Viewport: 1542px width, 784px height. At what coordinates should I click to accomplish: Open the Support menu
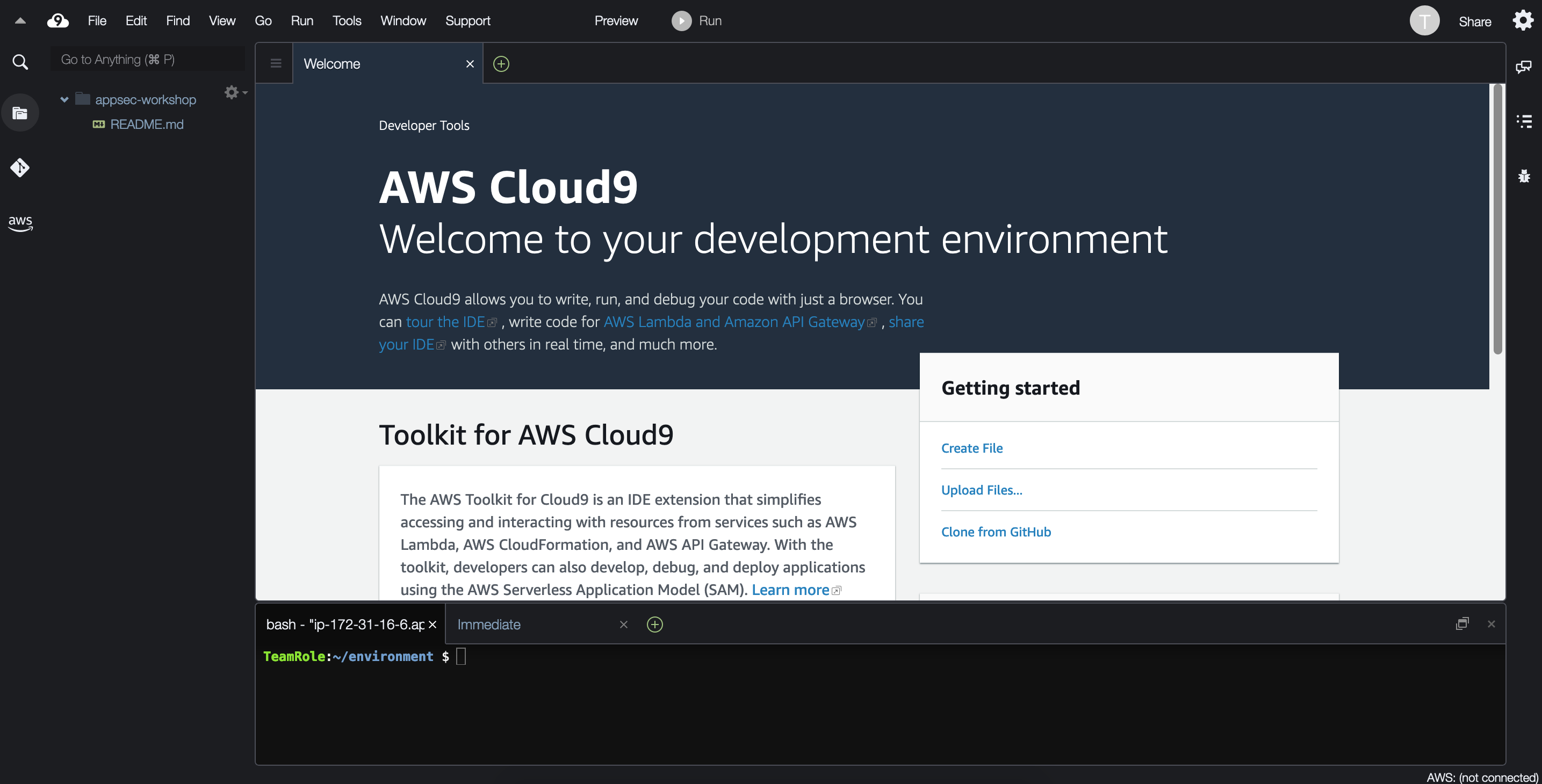467,21
